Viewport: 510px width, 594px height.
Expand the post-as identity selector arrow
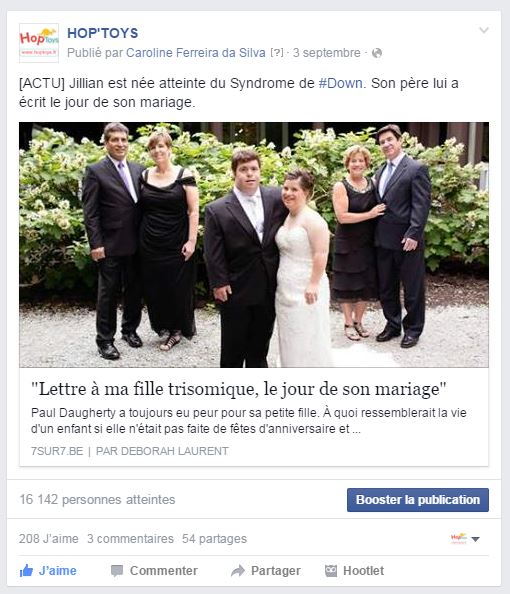click(476, 539)
